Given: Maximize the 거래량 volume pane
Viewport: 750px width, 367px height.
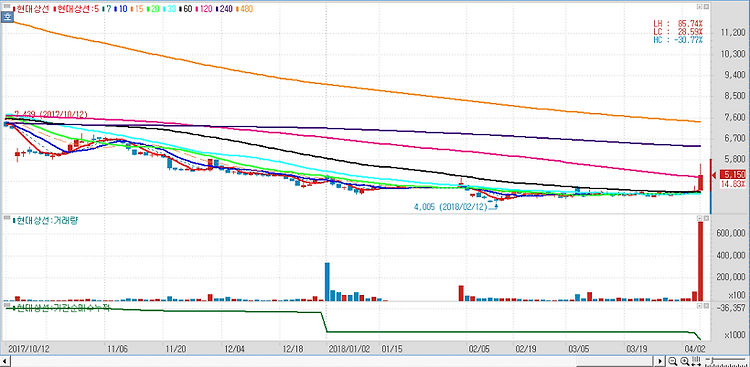Looking at the screenshot, I should coord(706,218).
